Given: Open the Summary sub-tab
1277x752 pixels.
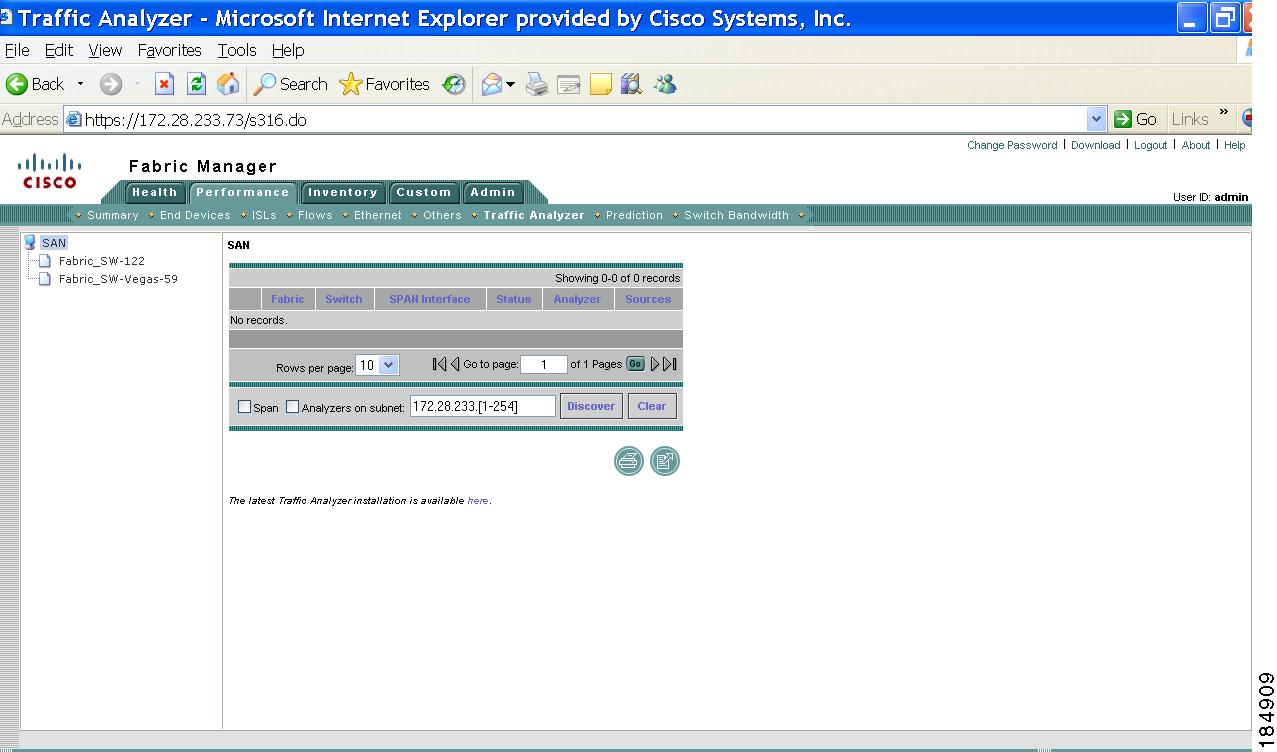Looking at the screenshot, I should [x=113, y=215].
